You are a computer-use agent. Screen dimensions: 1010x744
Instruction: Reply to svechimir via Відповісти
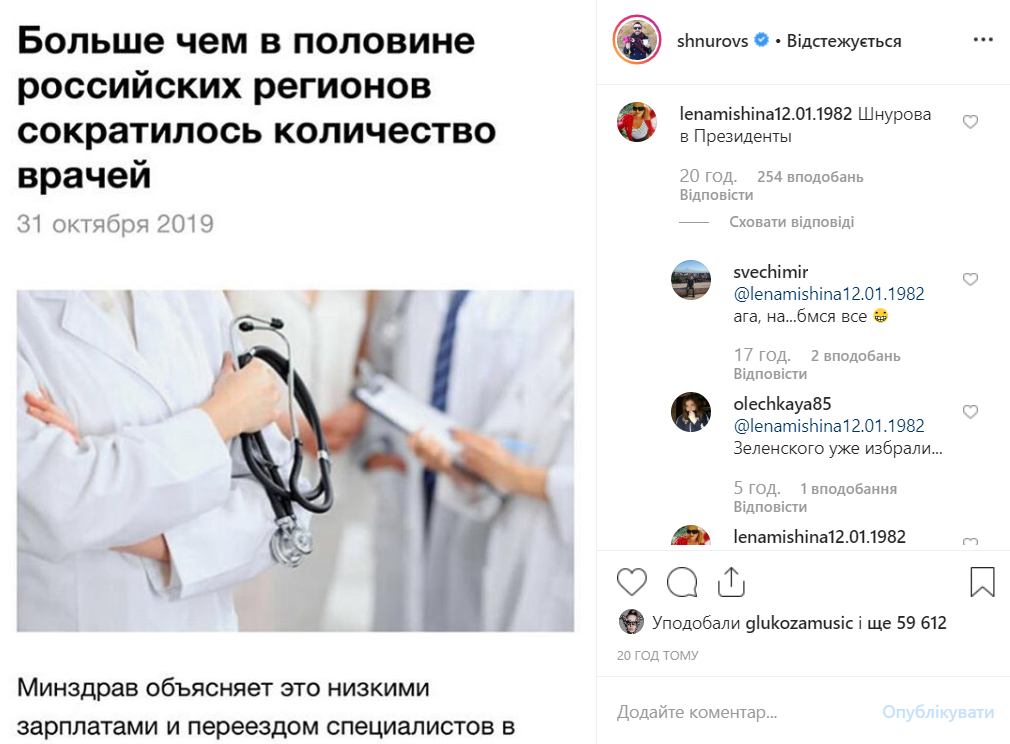click(770, 374)
